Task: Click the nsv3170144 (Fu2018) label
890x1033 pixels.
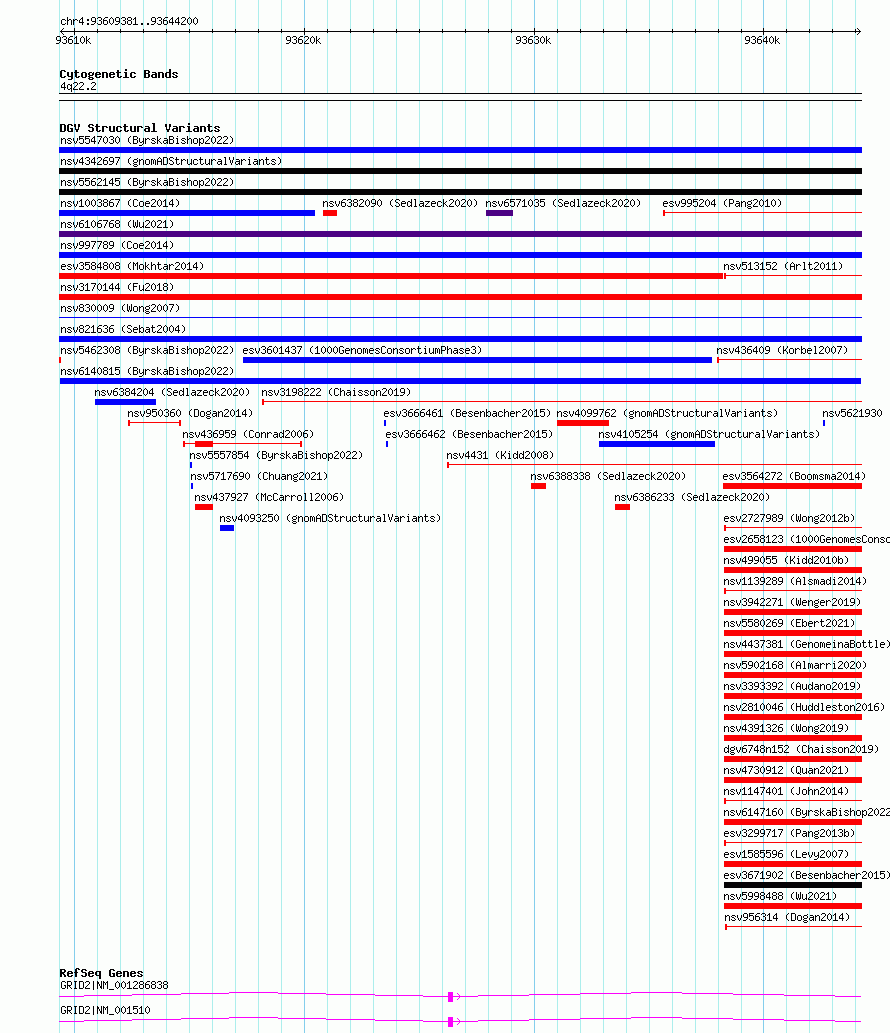Action: point(117,288)
